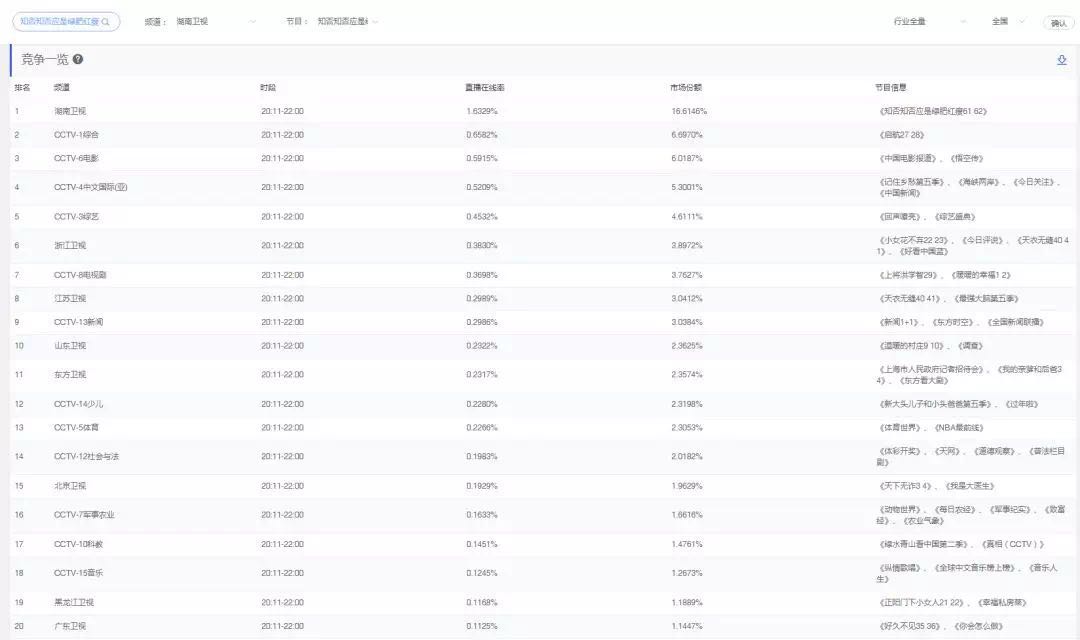
Task: Click the CCTV-6电影 channel name
Action: tap(76, 158)
